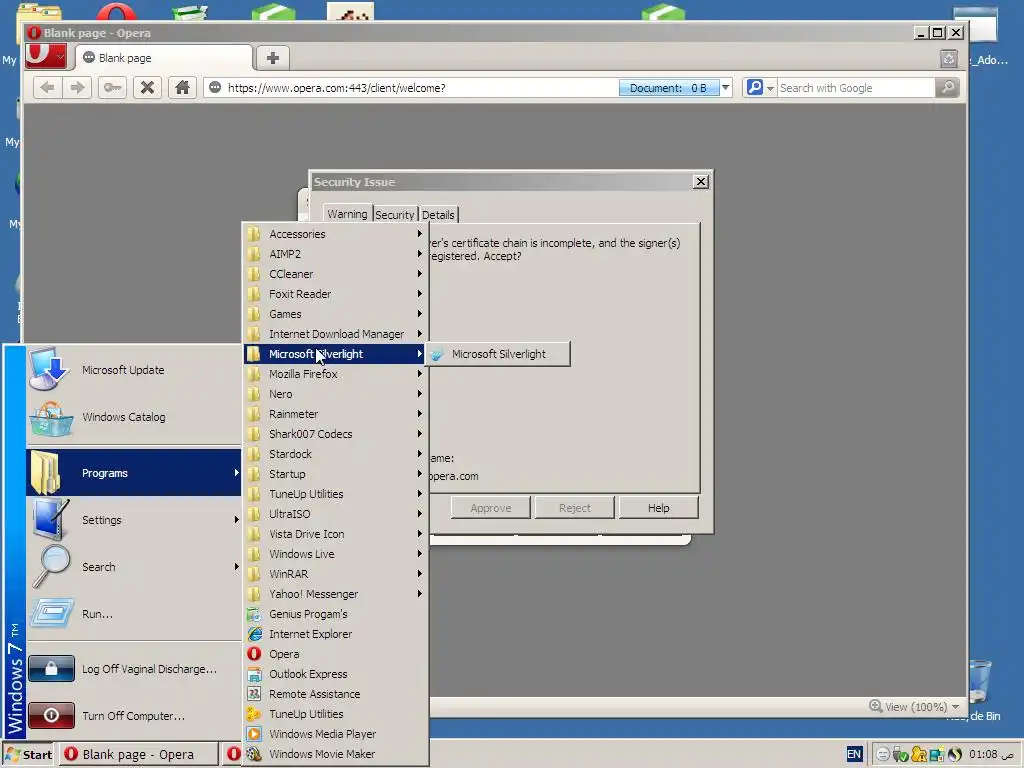Expand the Foxit Reader submenu
Viewport: 1024px width, 768px height.
coord(336,294)
